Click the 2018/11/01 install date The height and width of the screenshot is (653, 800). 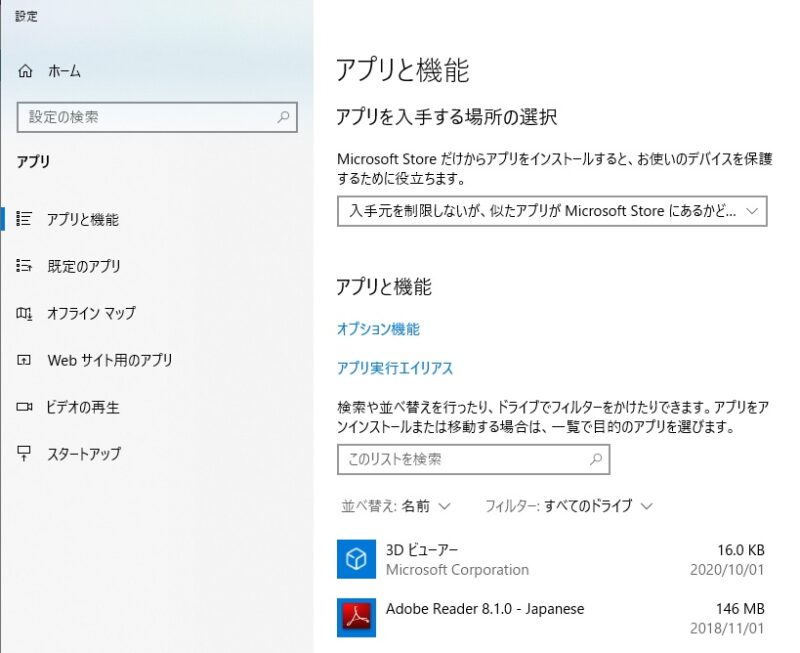(727, 628)
